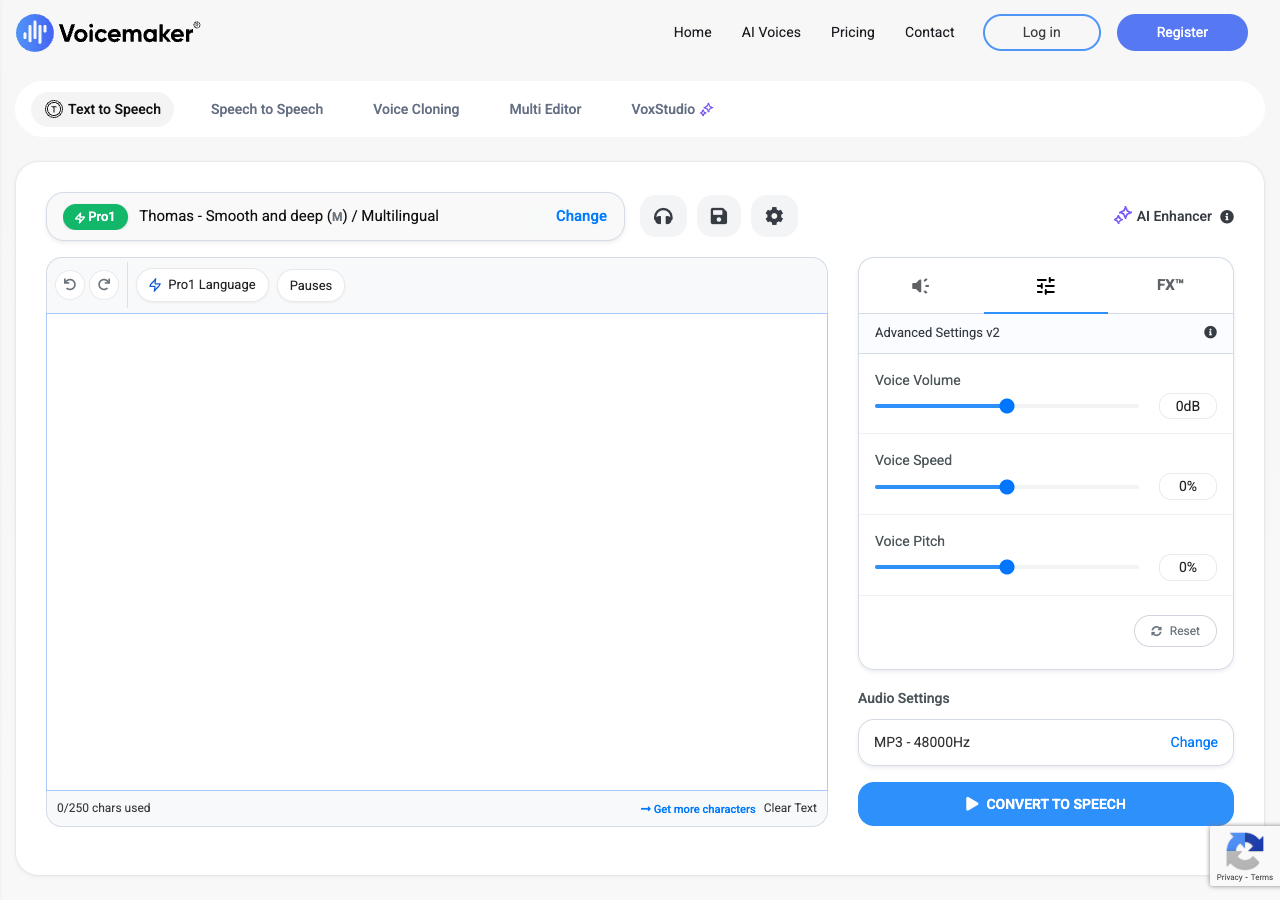1280x900 pixels.
Task: Open the Home menu item
Action: click(x=693, y=32)
